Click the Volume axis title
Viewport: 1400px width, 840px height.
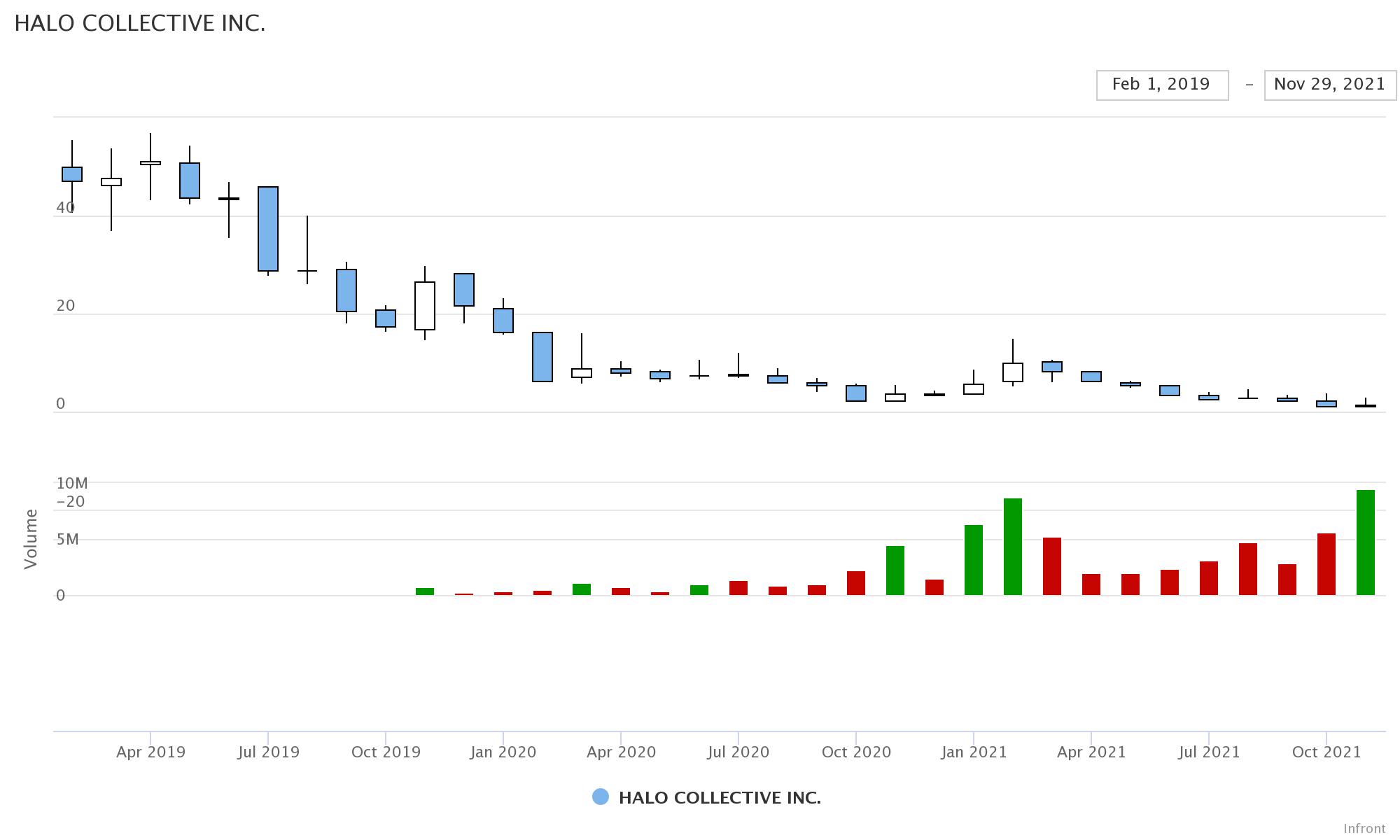tap(31, 539)
